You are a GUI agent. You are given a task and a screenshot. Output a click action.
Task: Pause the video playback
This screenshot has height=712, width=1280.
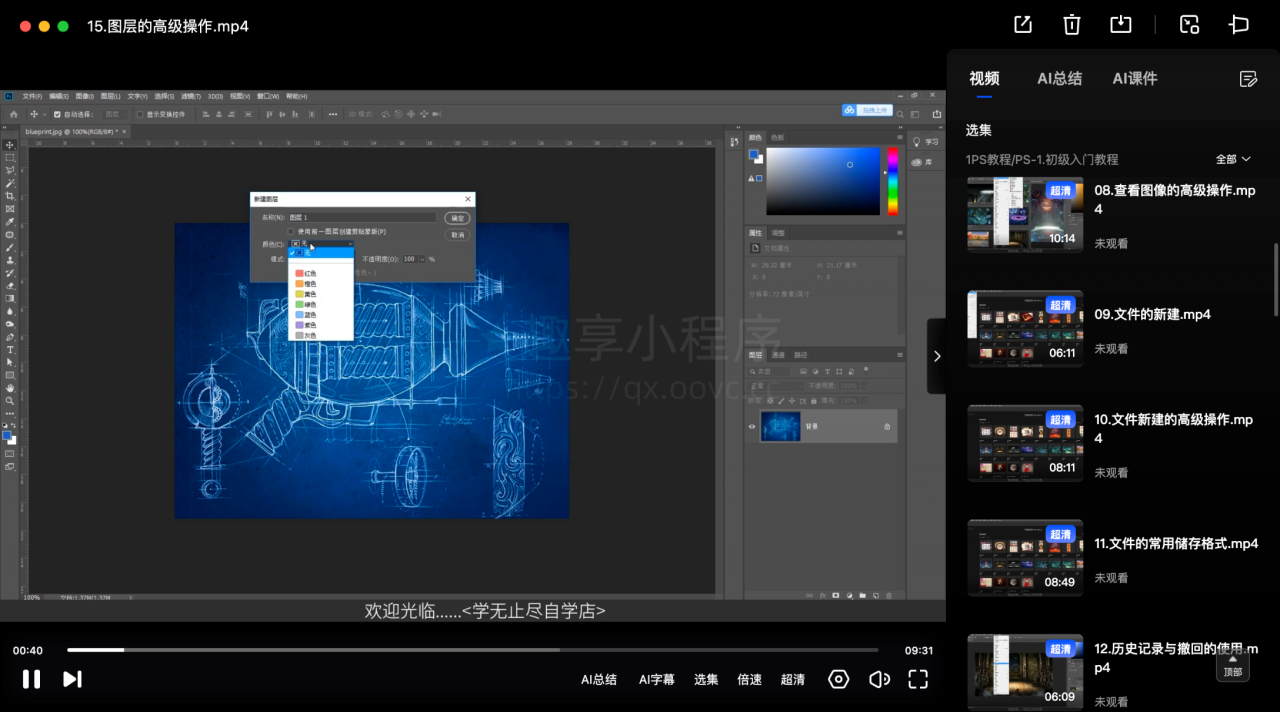click(x=31, y=679)
